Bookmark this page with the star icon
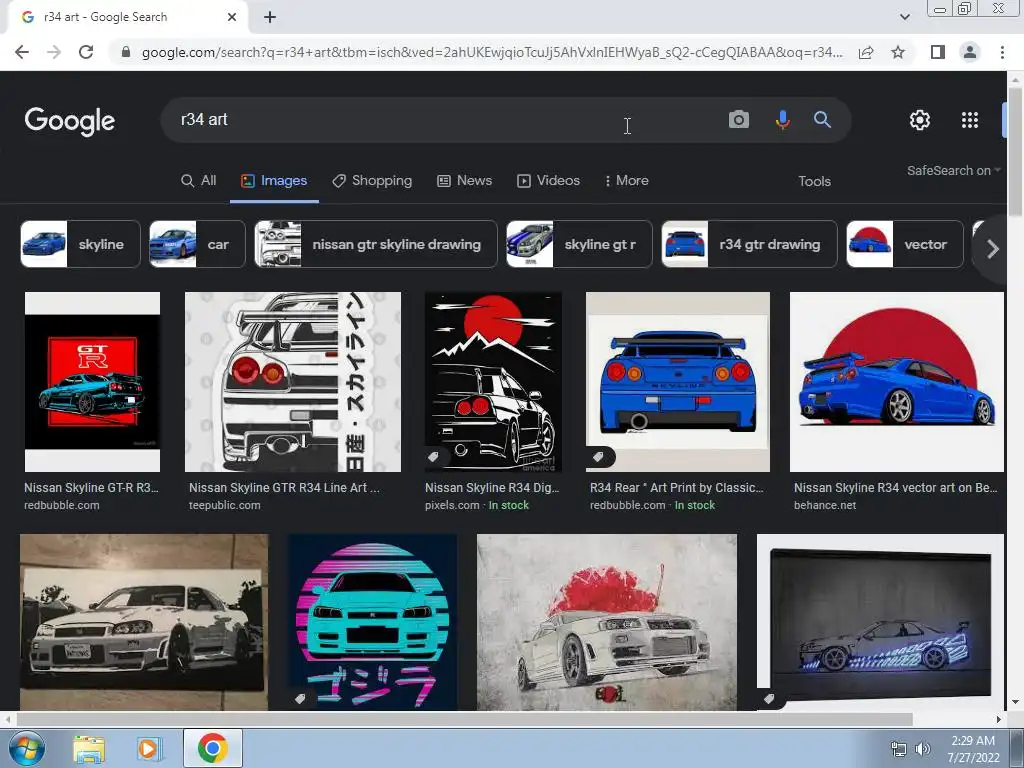 click(898, 52)
